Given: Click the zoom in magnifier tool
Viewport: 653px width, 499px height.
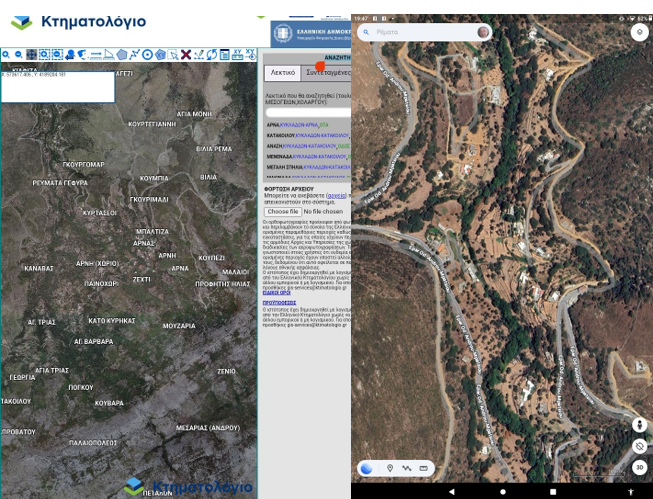Looking at the screenshot, I should (x=6, y=55).
